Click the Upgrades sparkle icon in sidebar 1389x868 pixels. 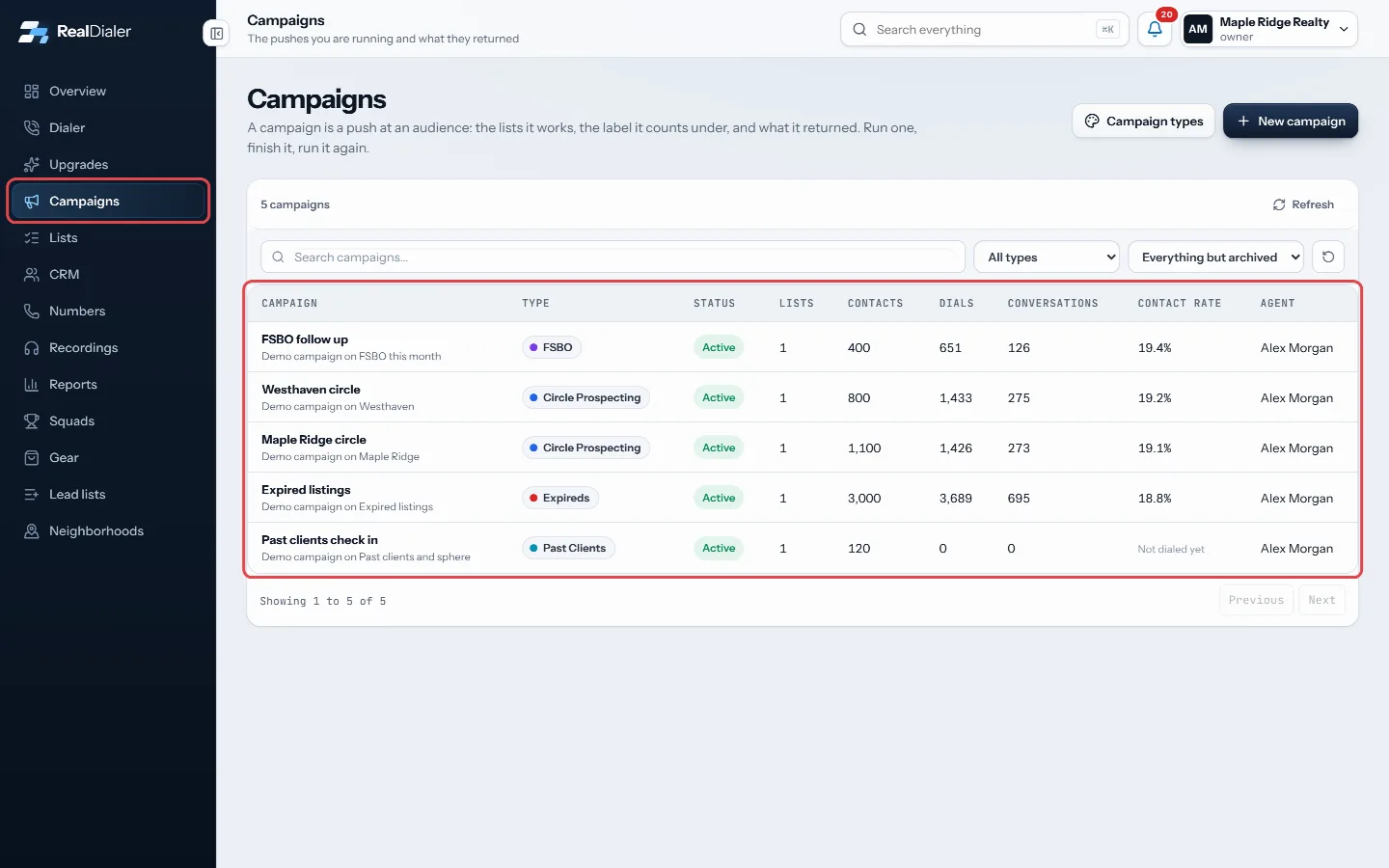coord(32,165)
